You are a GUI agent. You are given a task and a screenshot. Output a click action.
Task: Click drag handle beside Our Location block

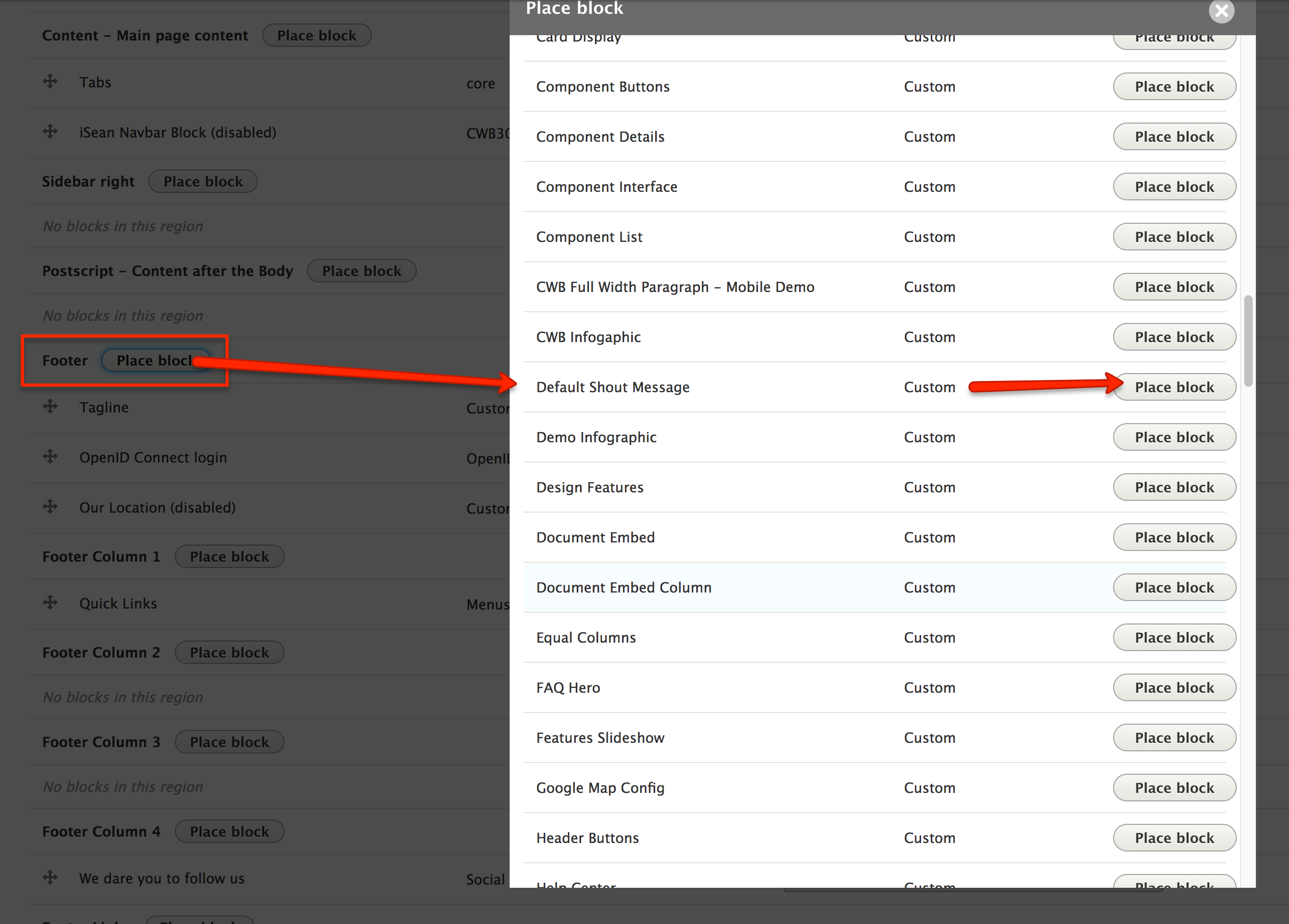click(x=50, y=506)
